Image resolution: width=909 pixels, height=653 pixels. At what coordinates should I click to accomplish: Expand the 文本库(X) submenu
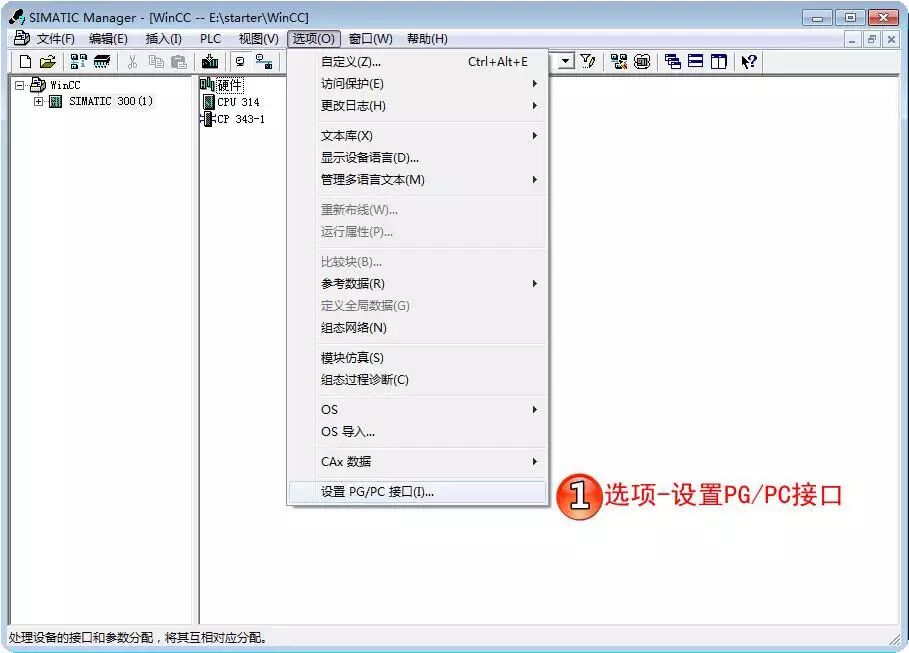[417, 136]
